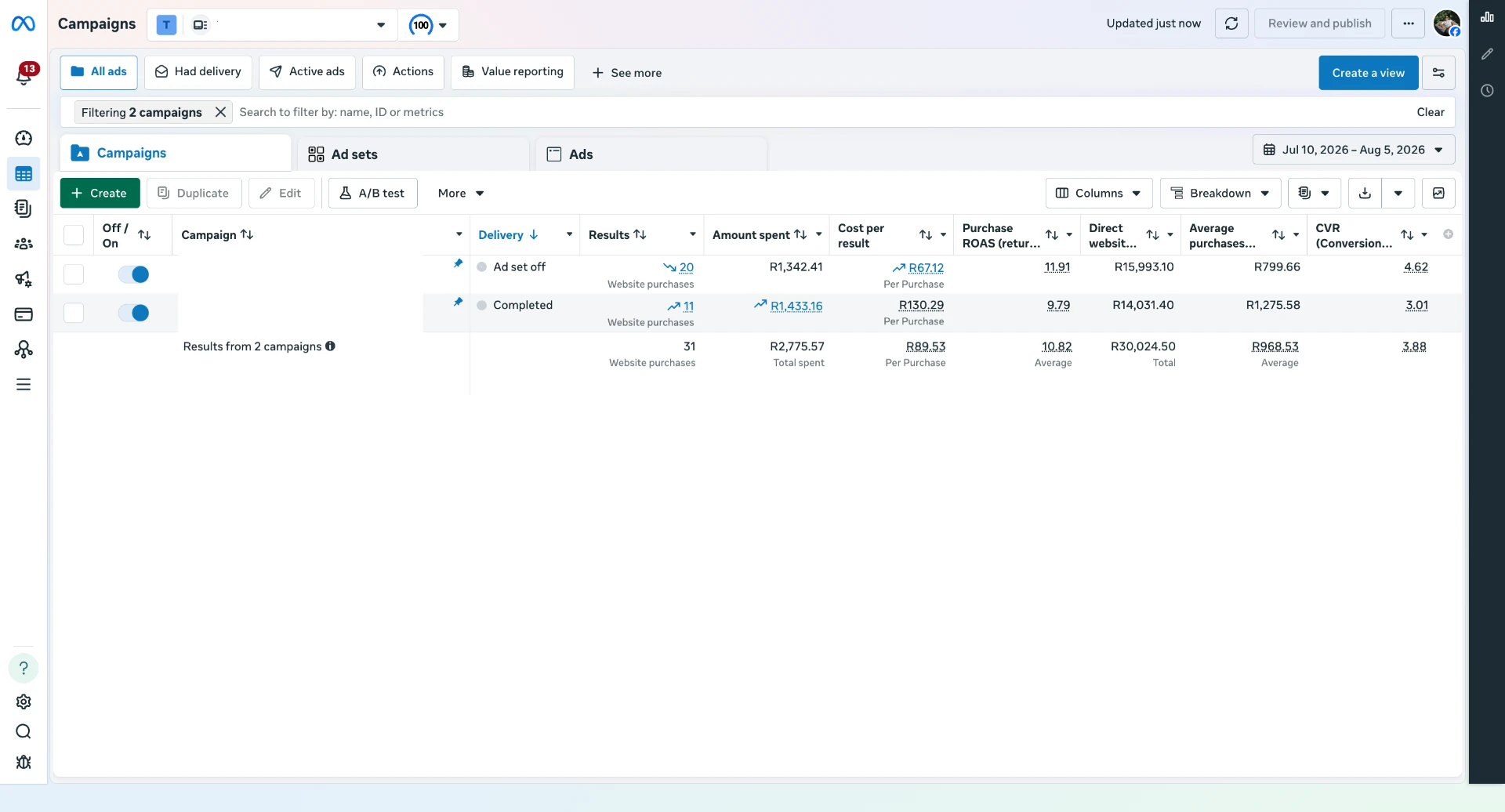
Task: Start an A/B test
Action: (373, 194)
